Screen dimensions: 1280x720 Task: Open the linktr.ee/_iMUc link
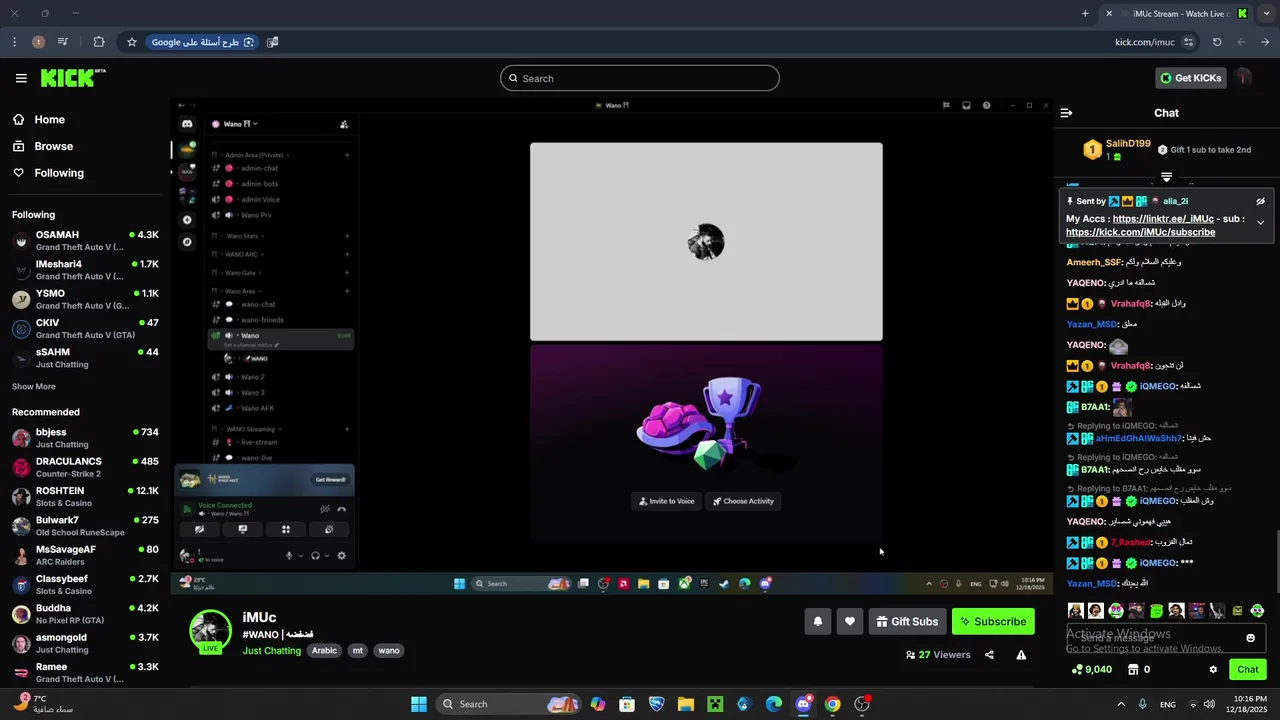(1163, 219)
